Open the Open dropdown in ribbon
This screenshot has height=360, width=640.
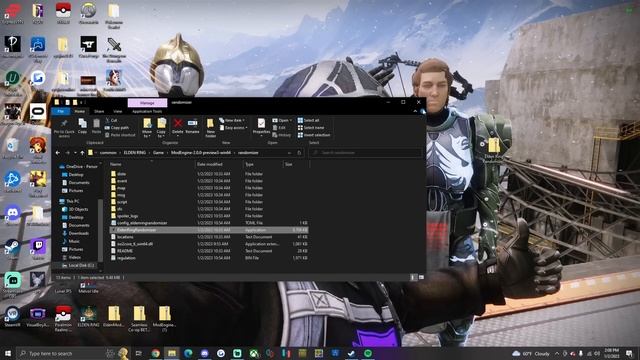click(x=282, y=120)
